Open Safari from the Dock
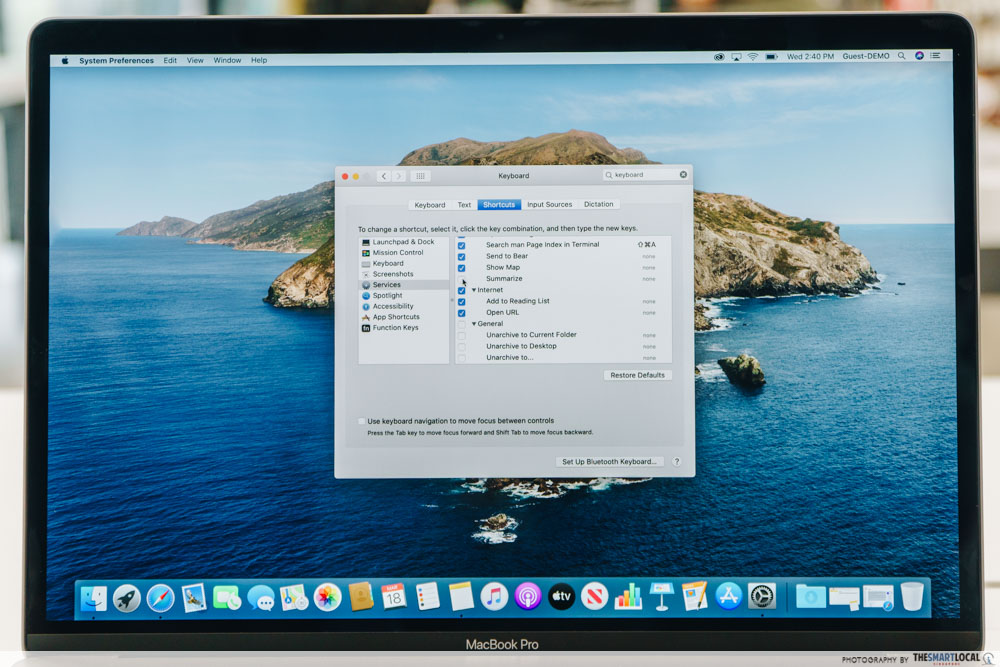 click(x=160, y=597)
